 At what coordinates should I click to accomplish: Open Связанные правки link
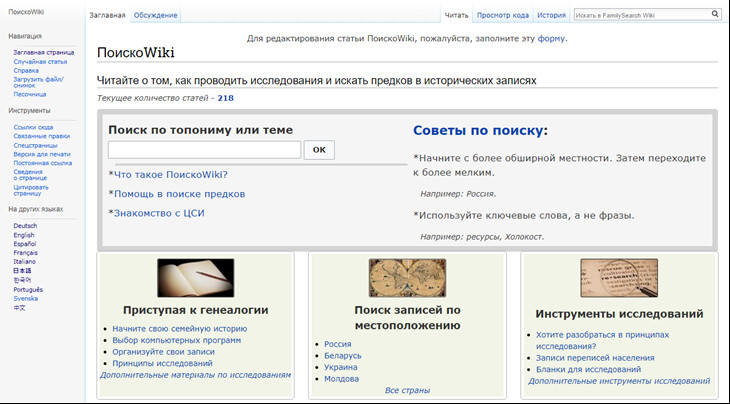coord(41,136)
